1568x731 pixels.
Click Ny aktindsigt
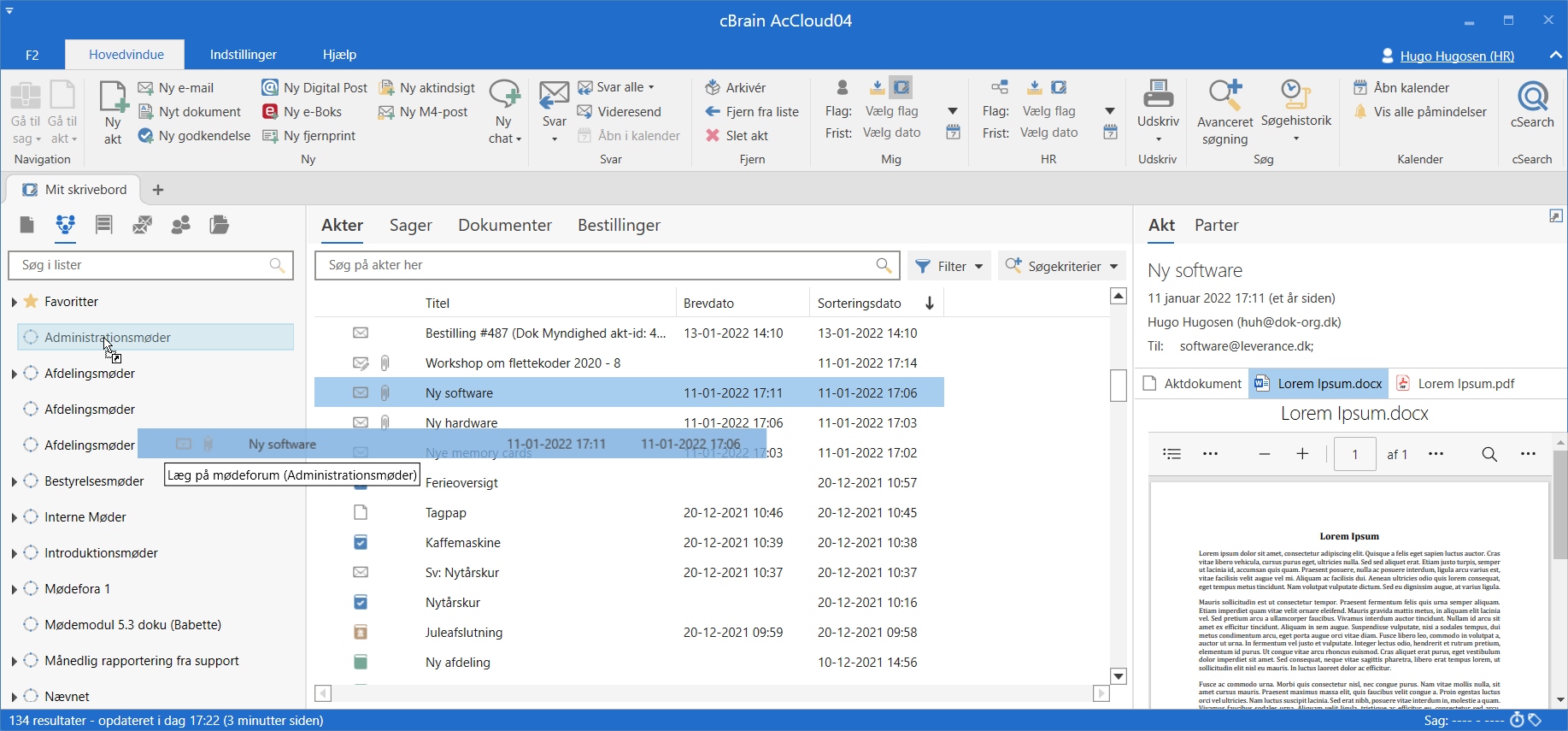coord(426,87)
